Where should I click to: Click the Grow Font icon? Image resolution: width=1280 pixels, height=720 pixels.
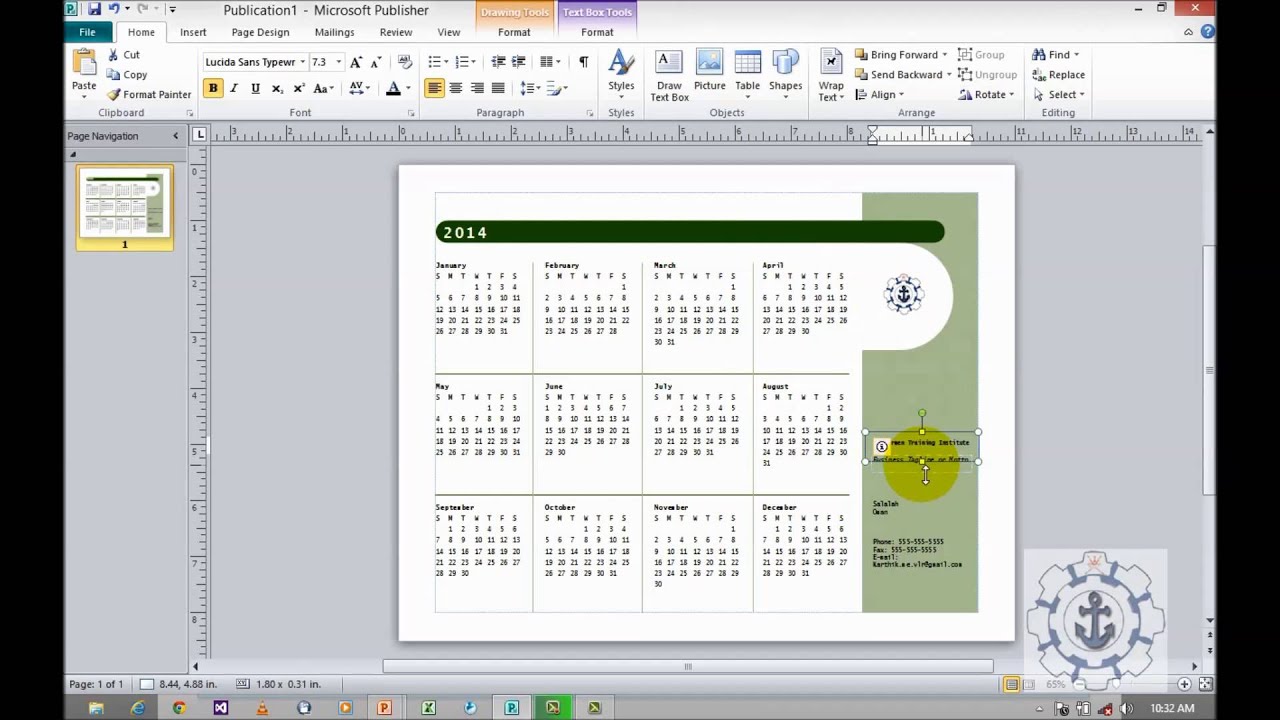[356, 62]
